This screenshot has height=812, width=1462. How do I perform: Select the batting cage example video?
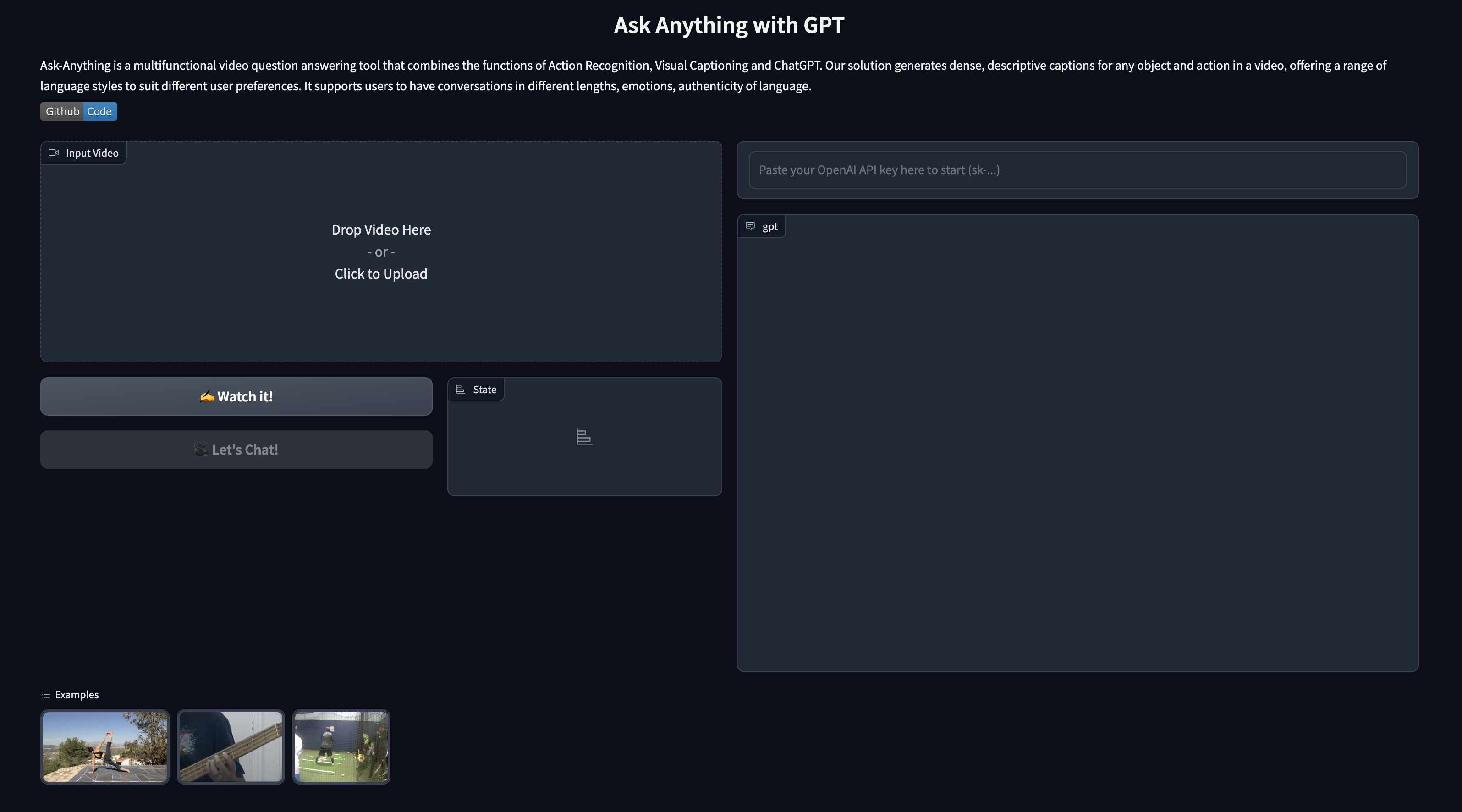pyautogui.click(x=341, y=747)
